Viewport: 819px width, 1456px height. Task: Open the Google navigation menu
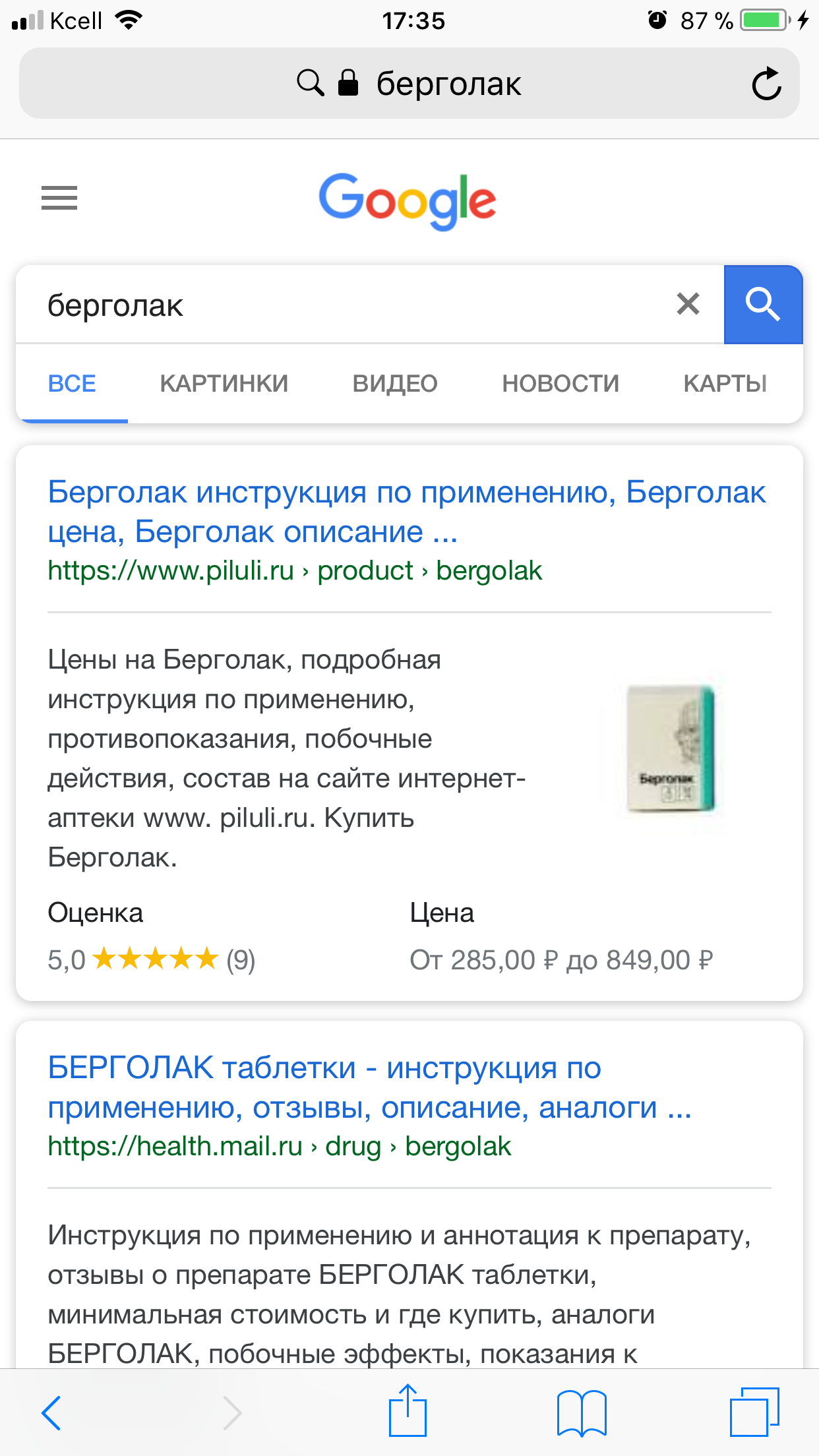[x=59, y=198]
